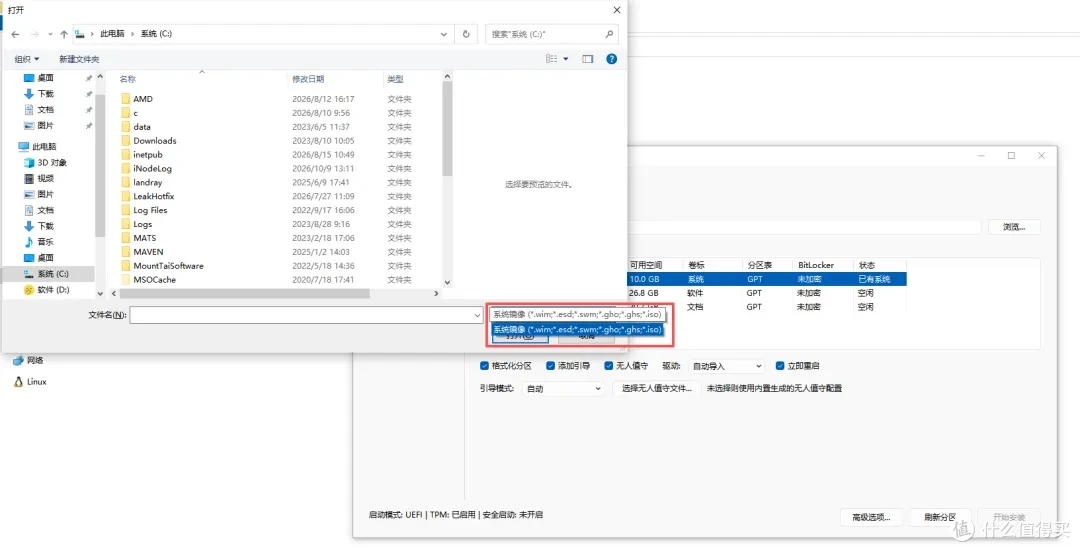Click the file list horizontal scrollbar

245,294
